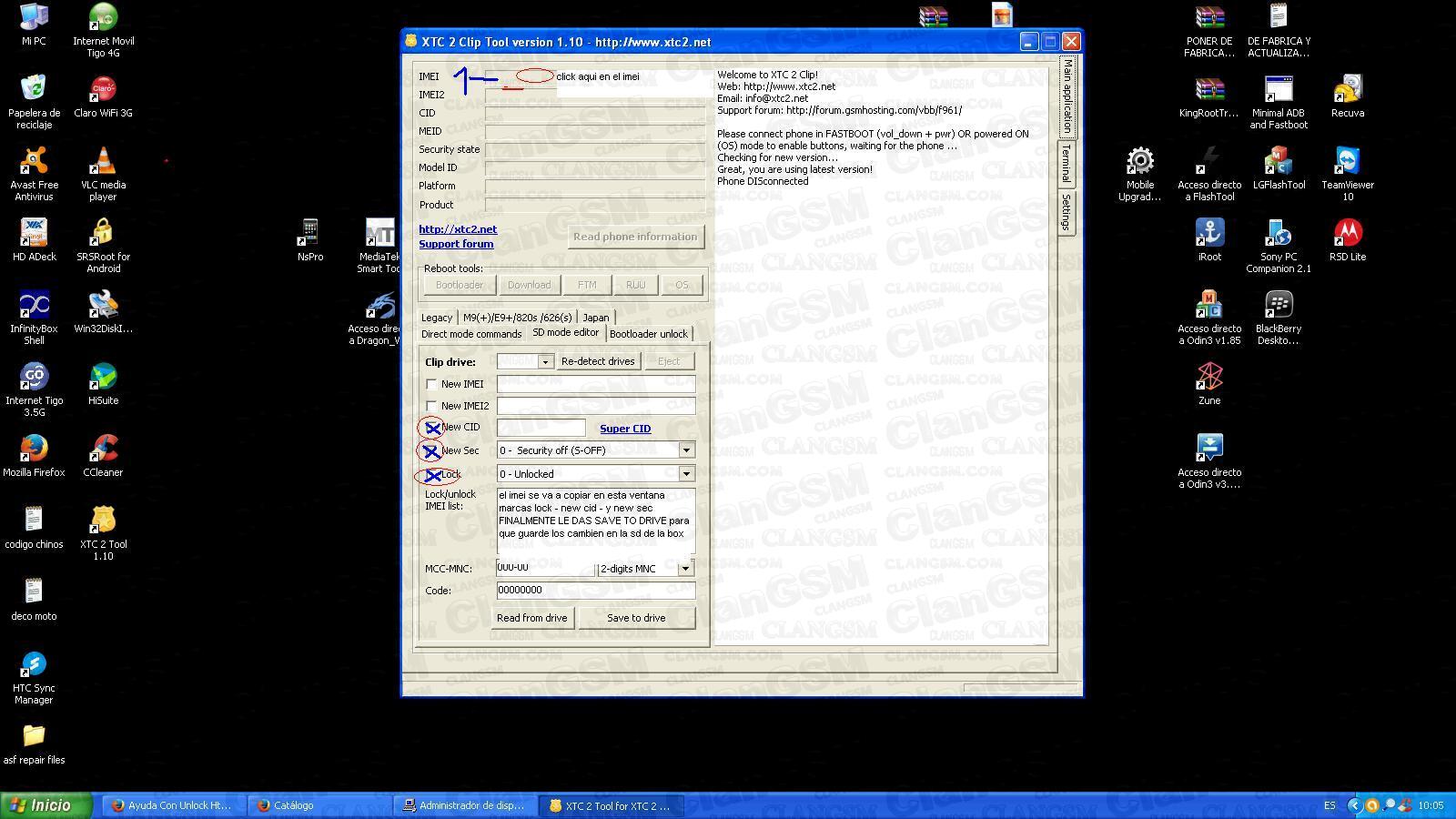
Task: Open the 2-digits MNC dropdown
Action: [x=685, y=569]
